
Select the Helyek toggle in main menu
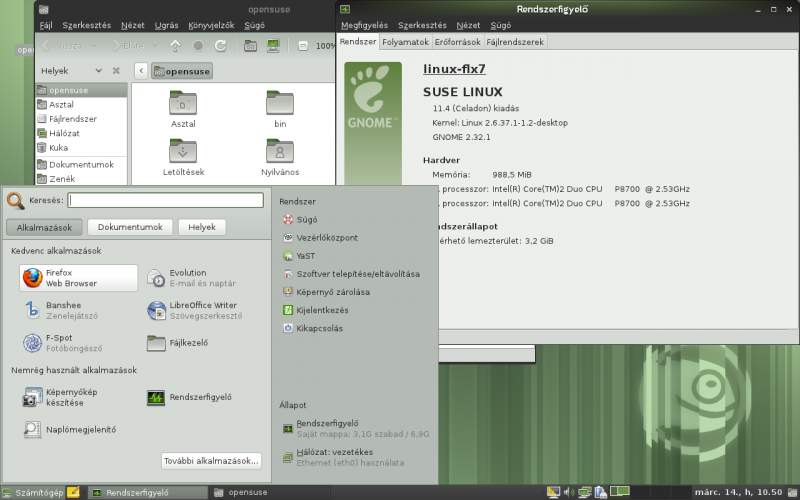coord(202,227)
